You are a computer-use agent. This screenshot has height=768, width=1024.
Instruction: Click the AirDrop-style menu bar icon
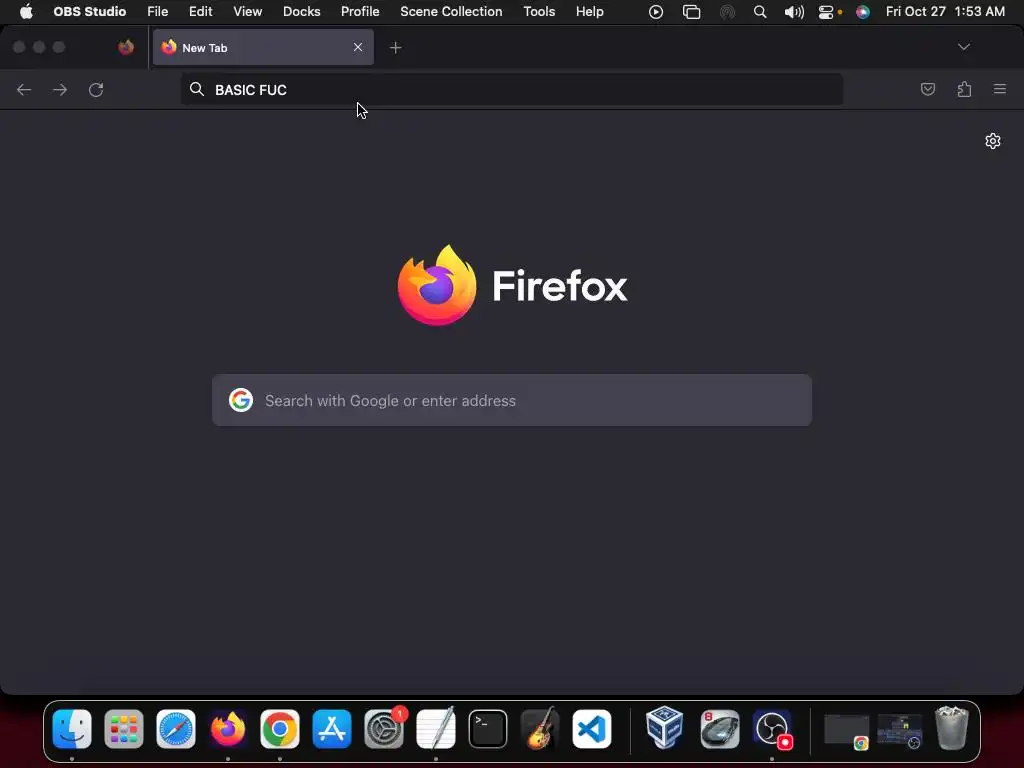(727, 12)
